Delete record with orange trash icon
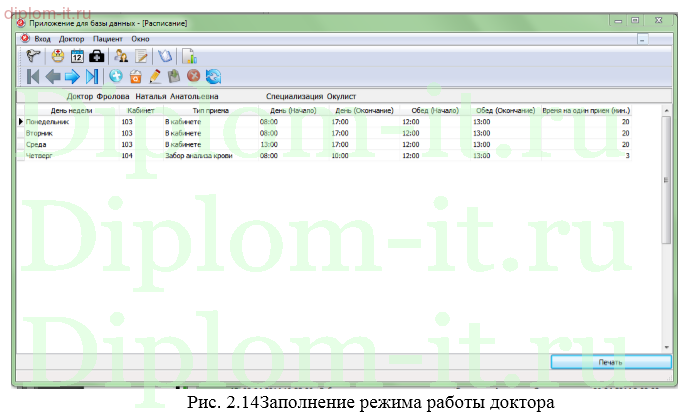This screenshot has width=699, height=418. [x=136, y=77]
